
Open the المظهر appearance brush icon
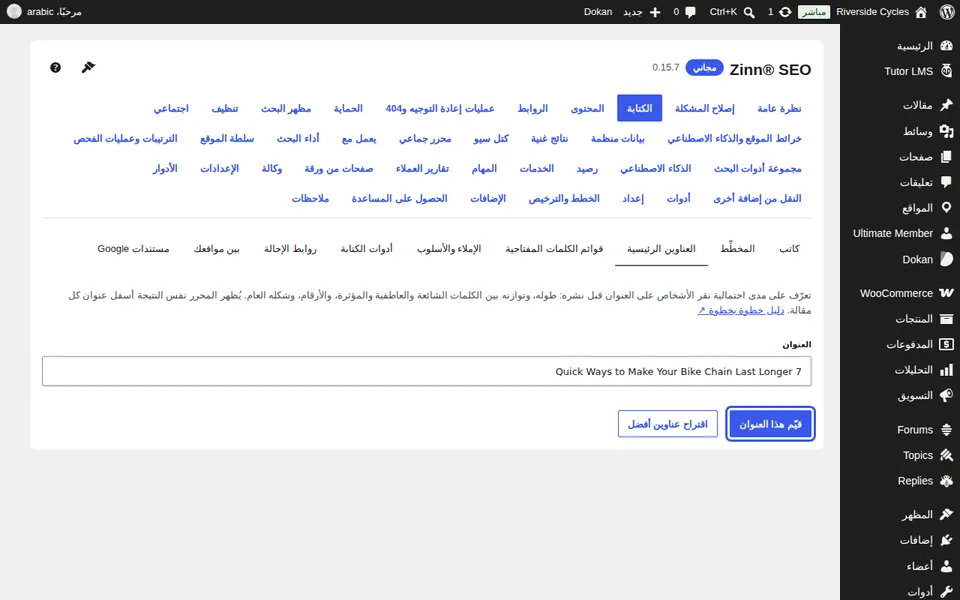point(947,514)
